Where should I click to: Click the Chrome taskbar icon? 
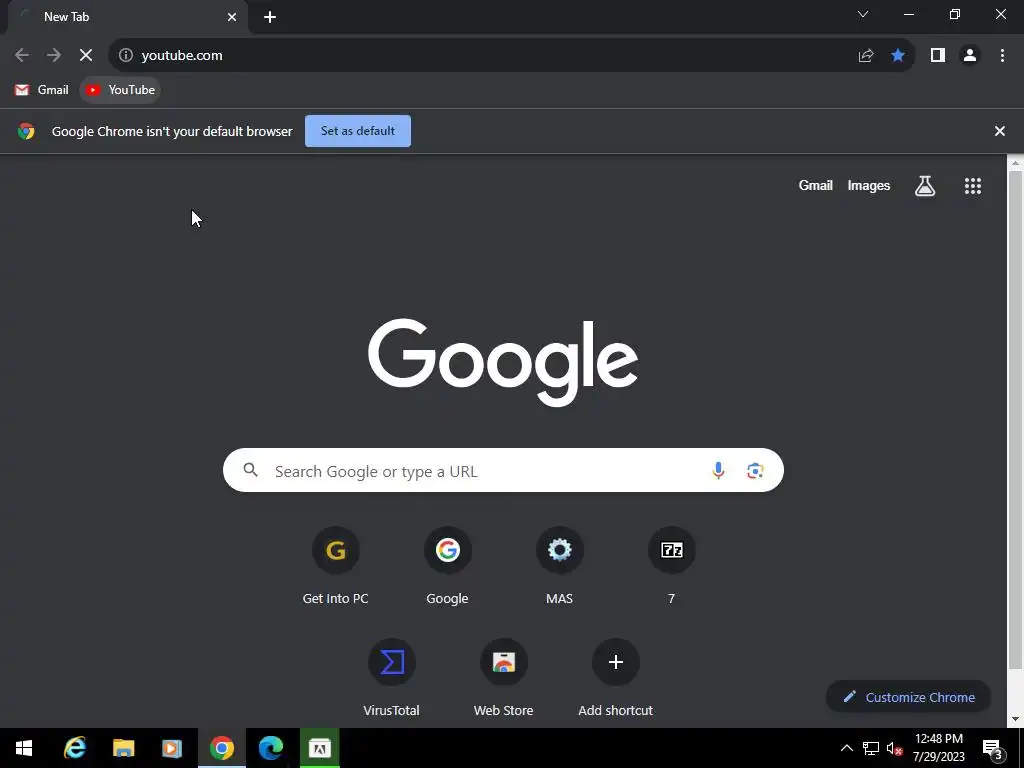[221, 748]
